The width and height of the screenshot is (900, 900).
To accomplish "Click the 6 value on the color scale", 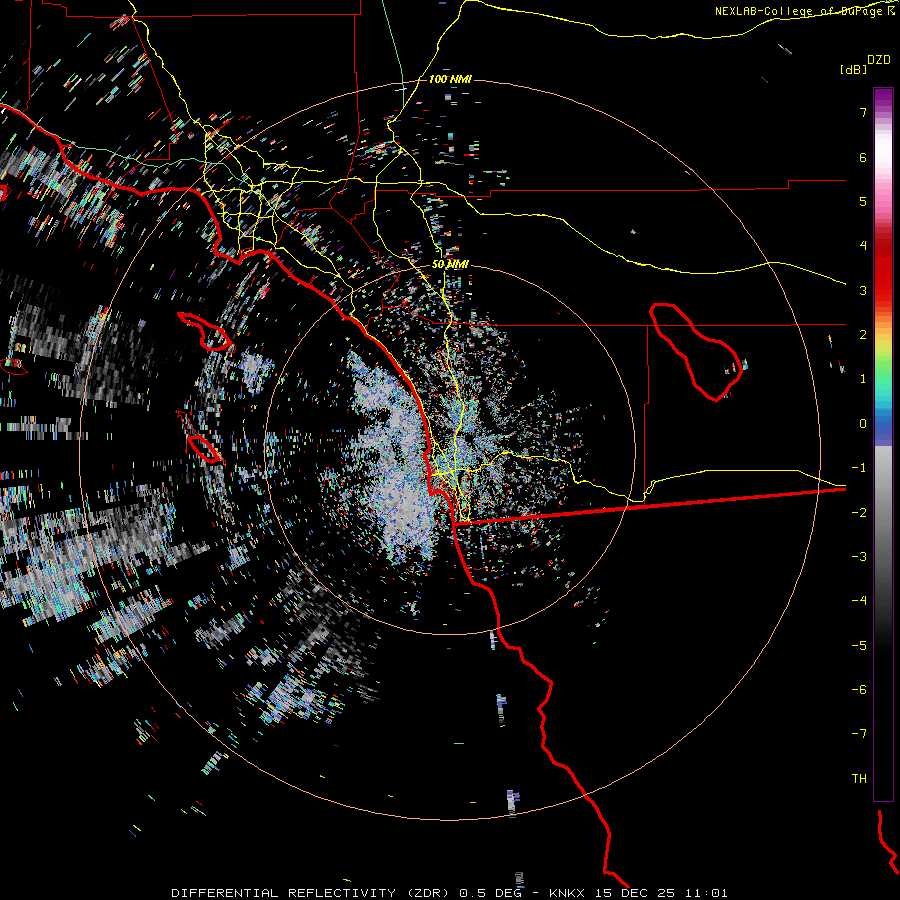I will tap(863, 157).
